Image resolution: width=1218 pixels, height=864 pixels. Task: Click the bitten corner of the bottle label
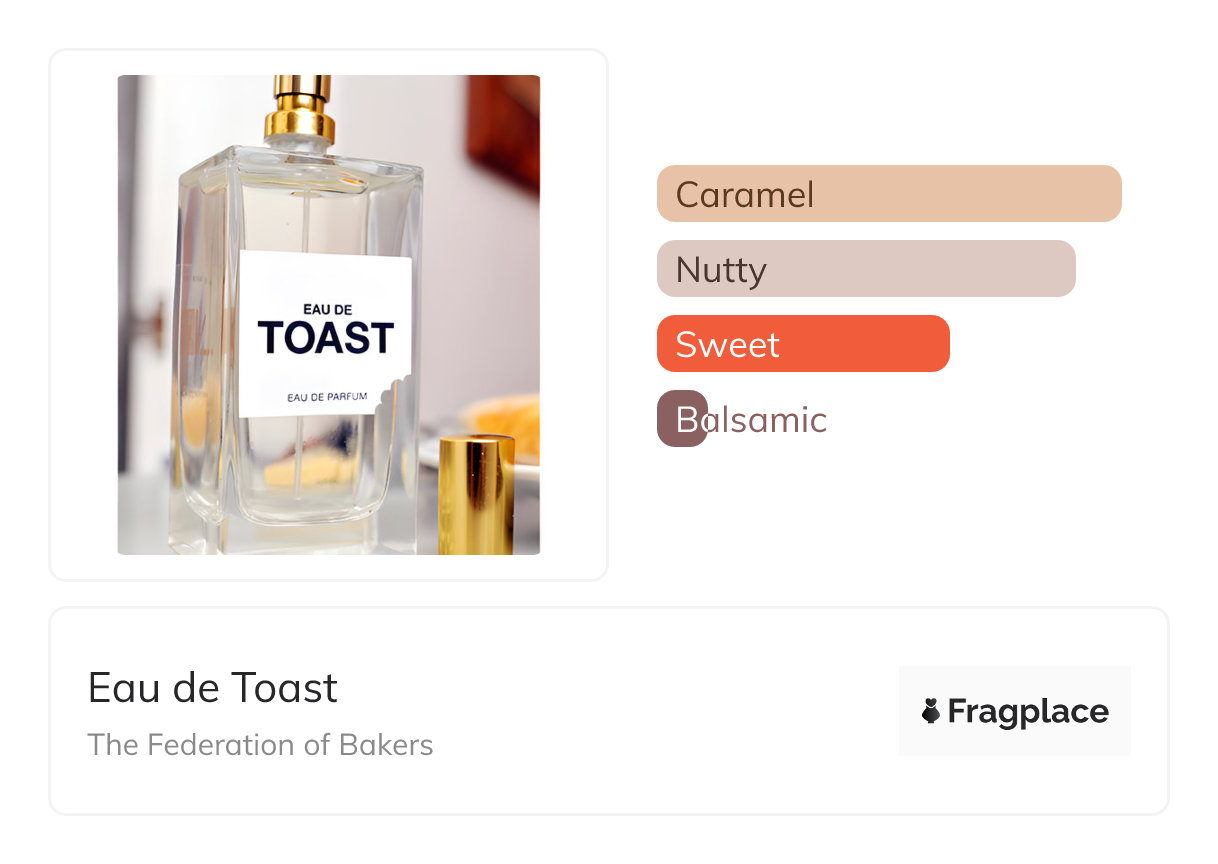point(393,393)
